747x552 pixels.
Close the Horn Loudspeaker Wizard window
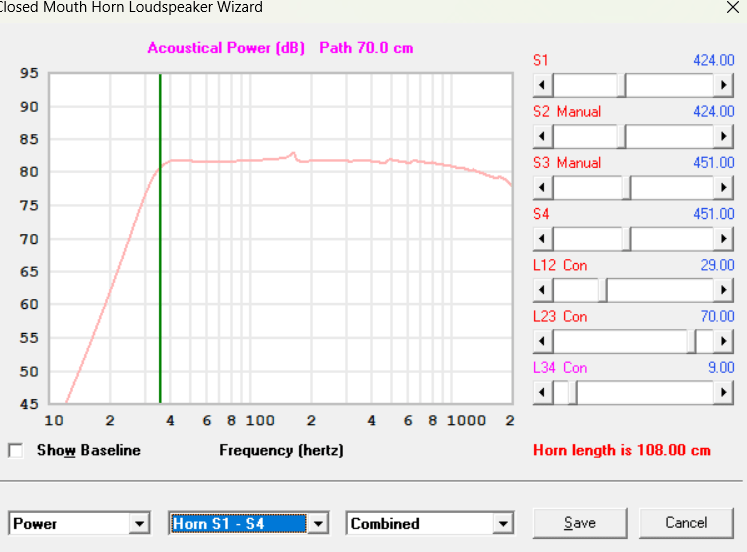pyautogui.click(x=733, y=7)
